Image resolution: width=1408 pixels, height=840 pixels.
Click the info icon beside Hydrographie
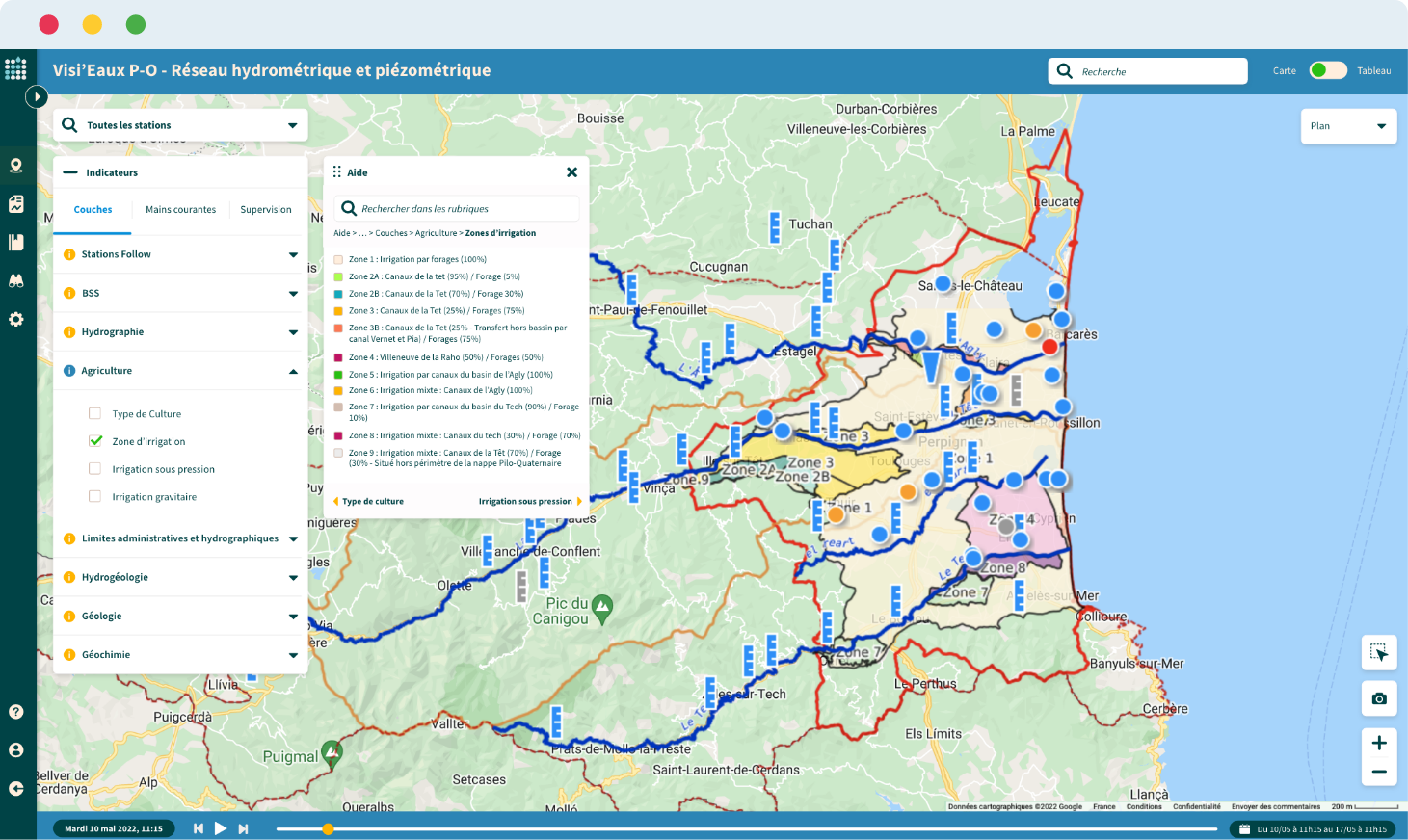coord(69,332)
